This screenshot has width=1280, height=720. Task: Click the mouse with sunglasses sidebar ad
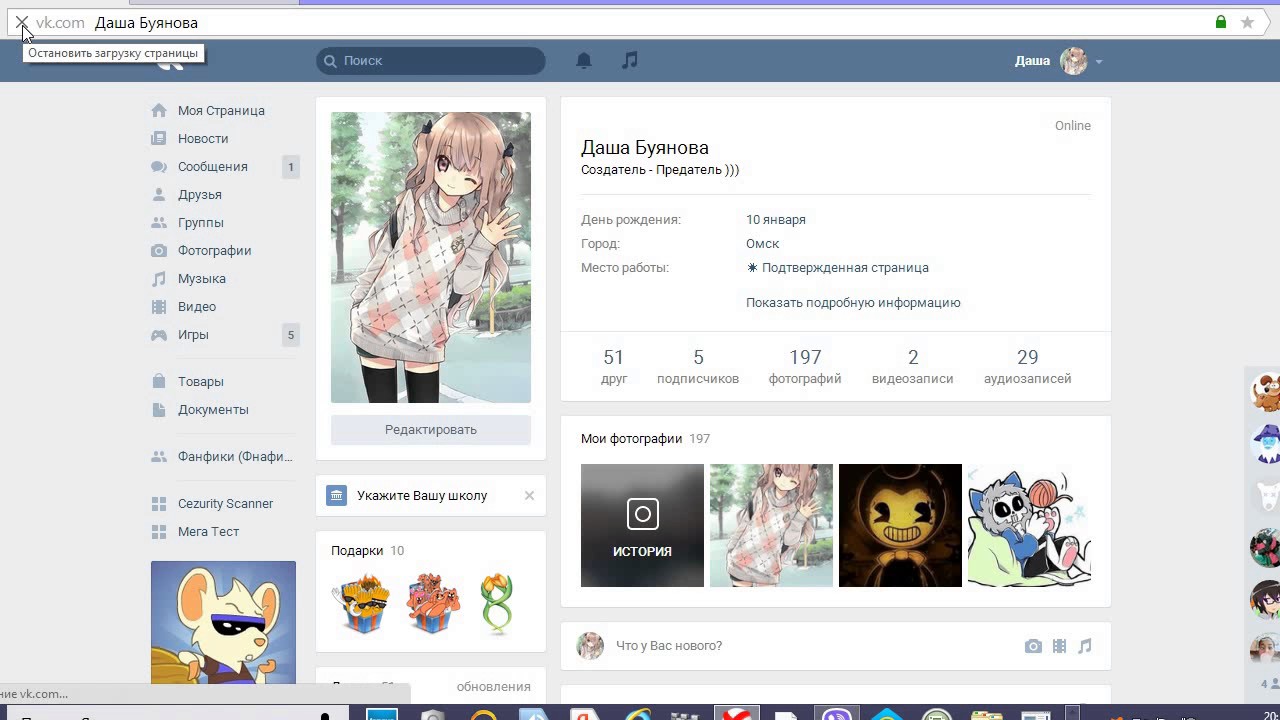223,622
